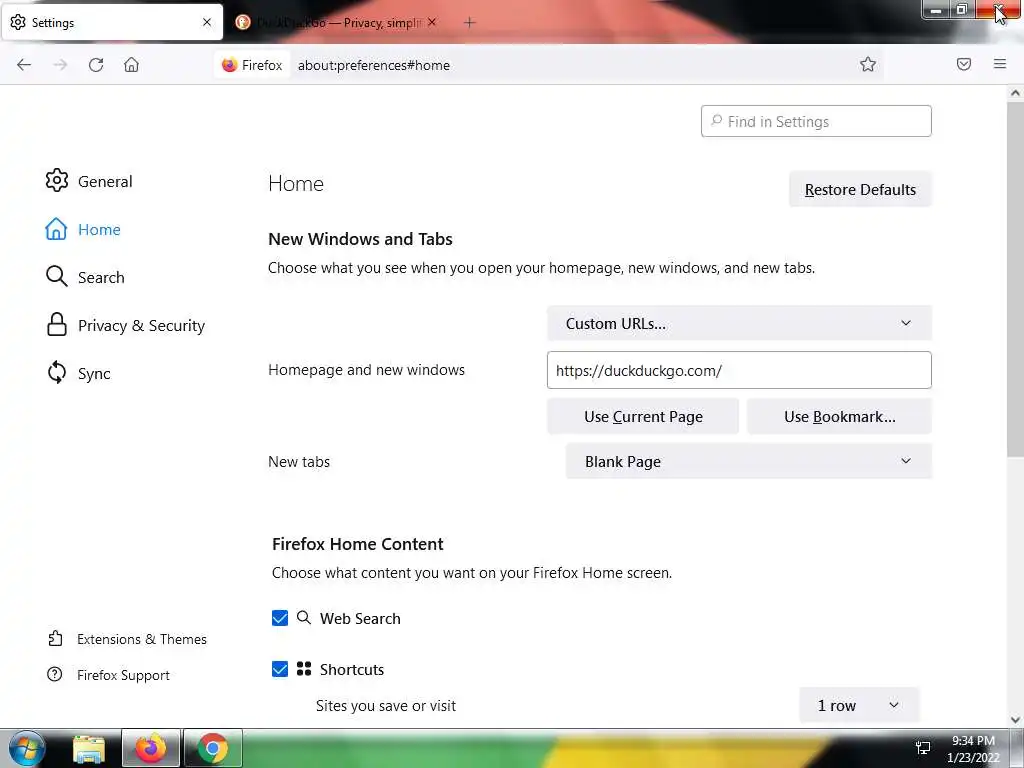Click the Restore Defaults button
The height and width of the screenshot is (768, 1024).
click(x=860, y=189)
